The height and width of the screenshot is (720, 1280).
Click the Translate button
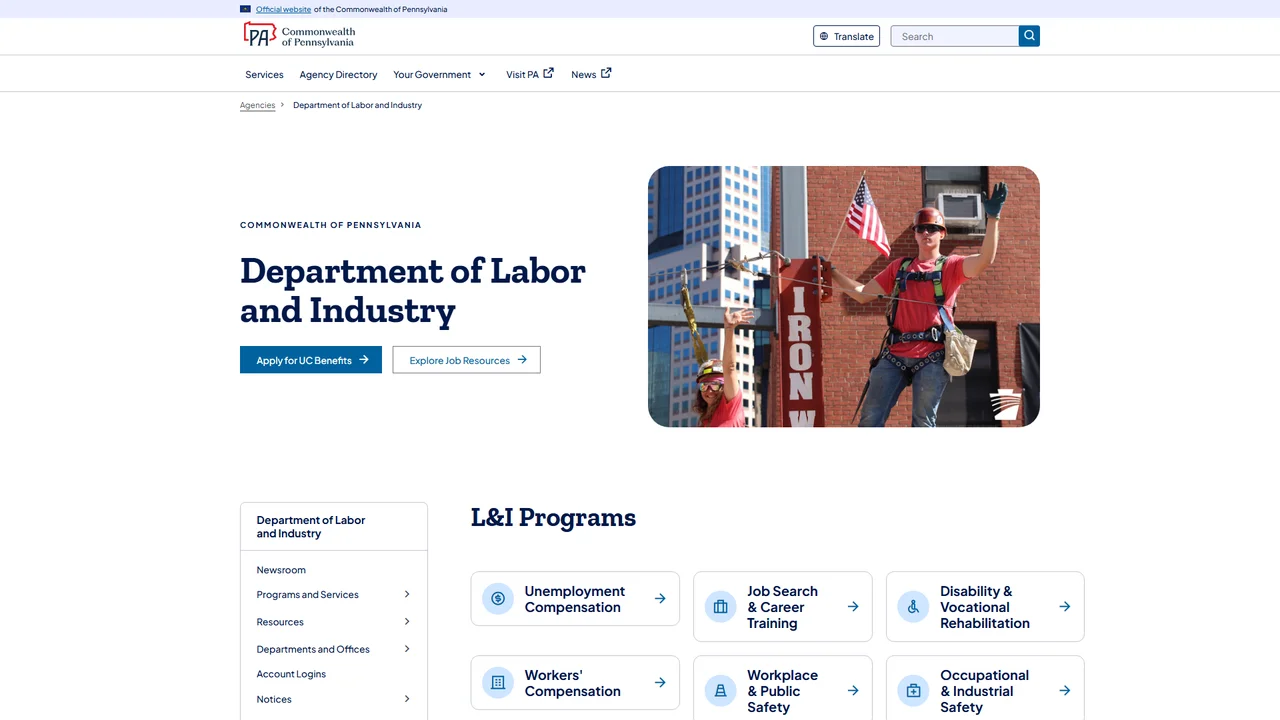(x=847, y=36)
